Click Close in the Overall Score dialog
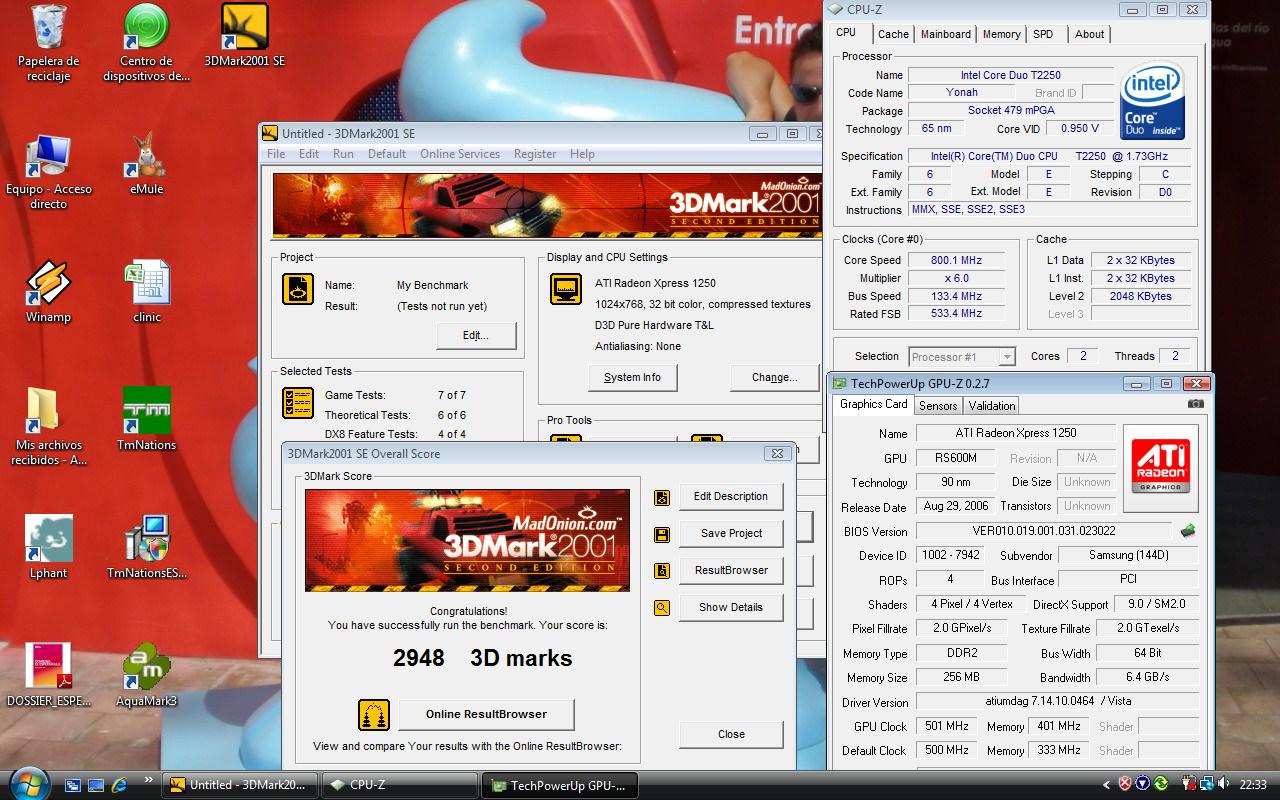The width and height of the screenshot is (1280, 800). point(731,735)
